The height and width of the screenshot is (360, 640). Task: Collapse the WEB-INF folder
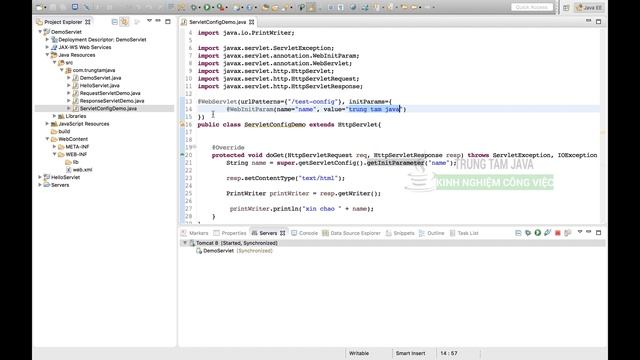pyautogui.click(x=55, y=154)
